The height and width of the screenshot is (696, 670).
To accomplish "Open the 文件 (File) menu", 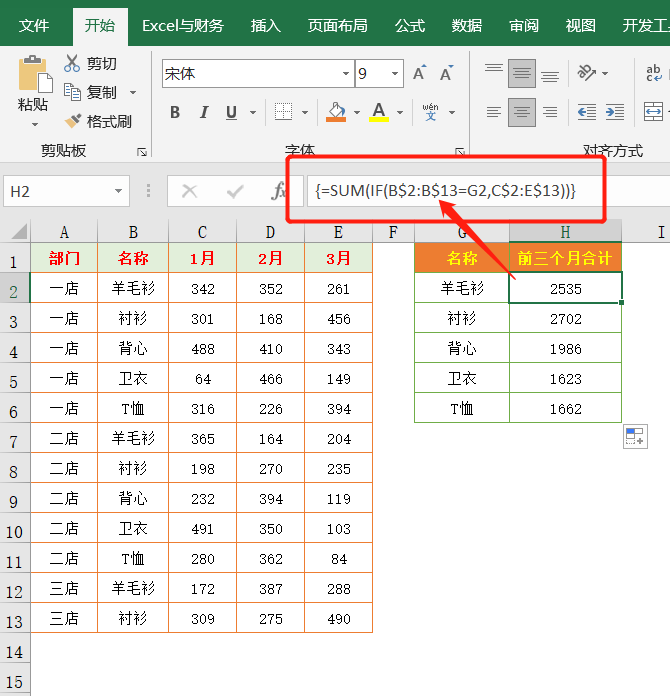I will pyautogui.click(x=34, y=25).
